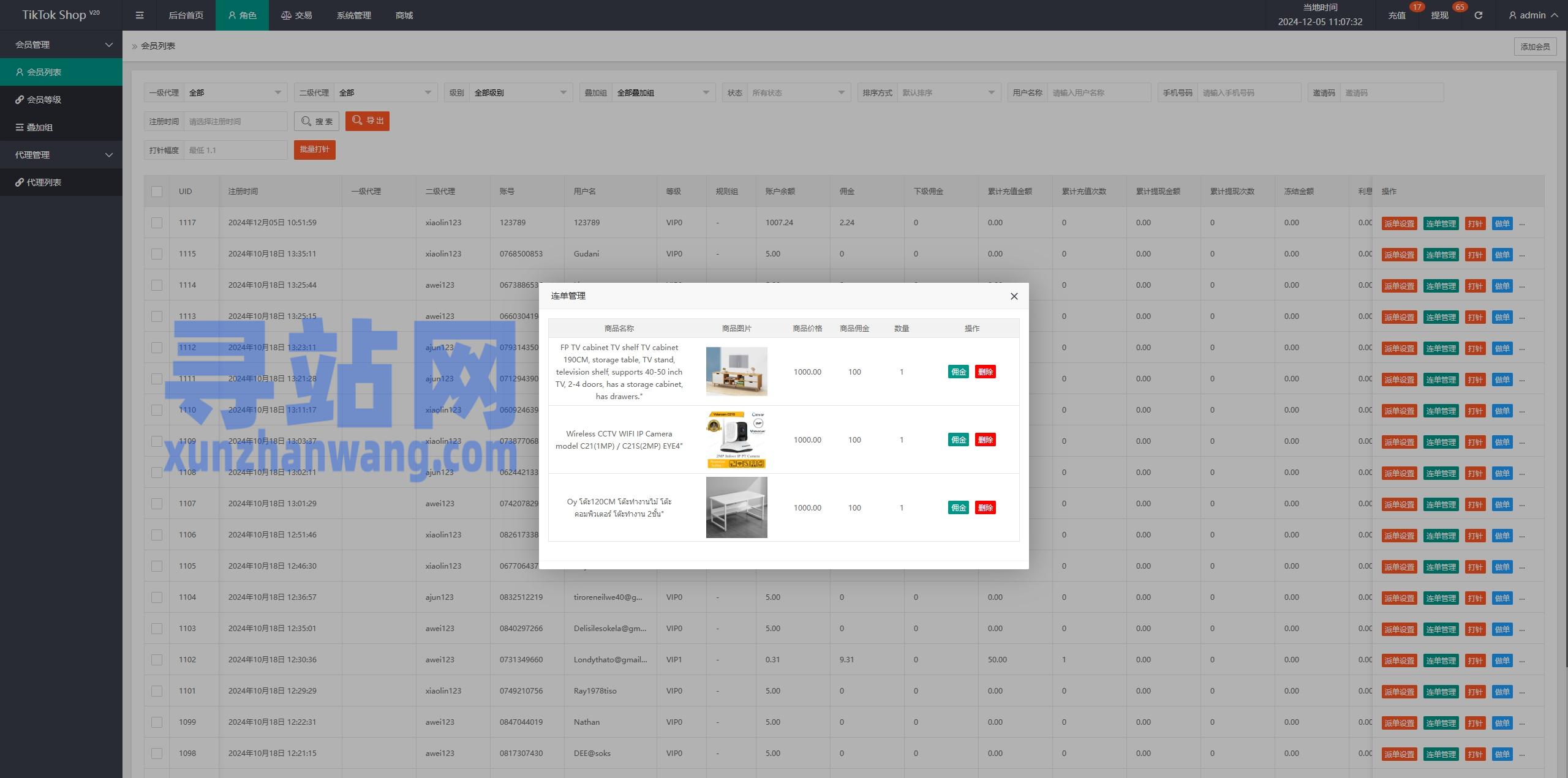Click 佣金 for the FP TV cabinet
The width and height of the screenshot is (1568, 778).
click(958, 372)
